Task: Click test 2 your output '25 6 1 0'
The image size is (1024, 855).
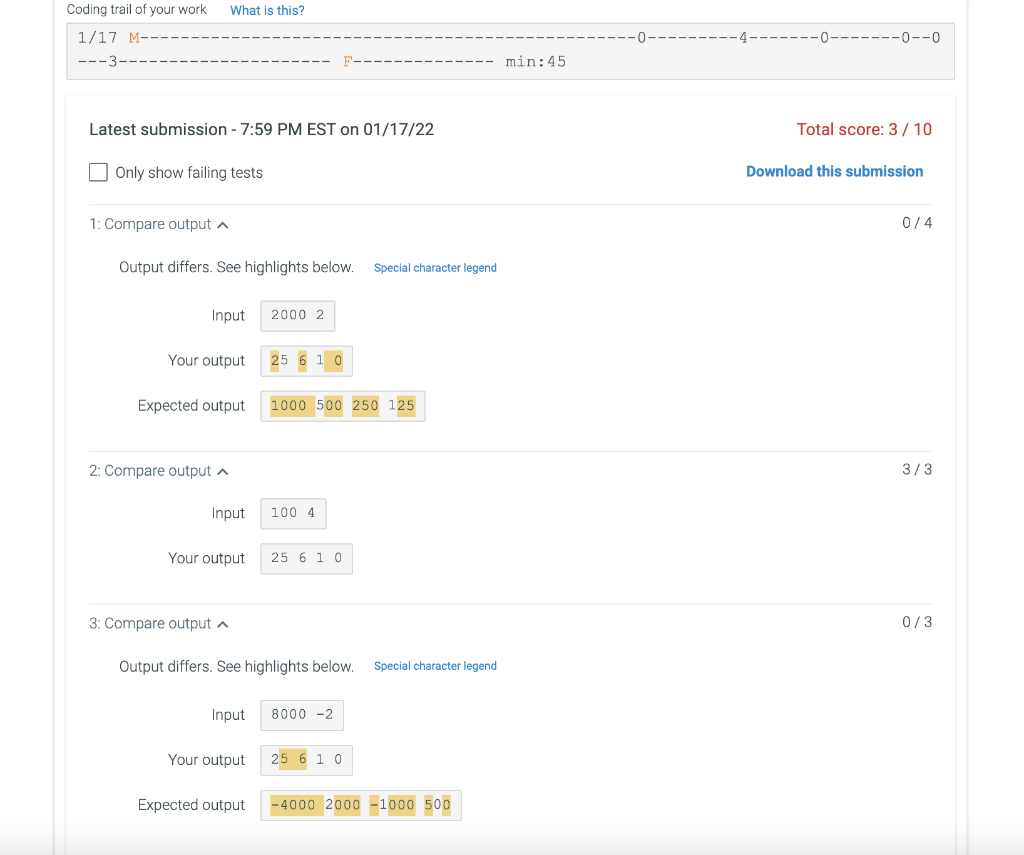Action: (306, 558)
